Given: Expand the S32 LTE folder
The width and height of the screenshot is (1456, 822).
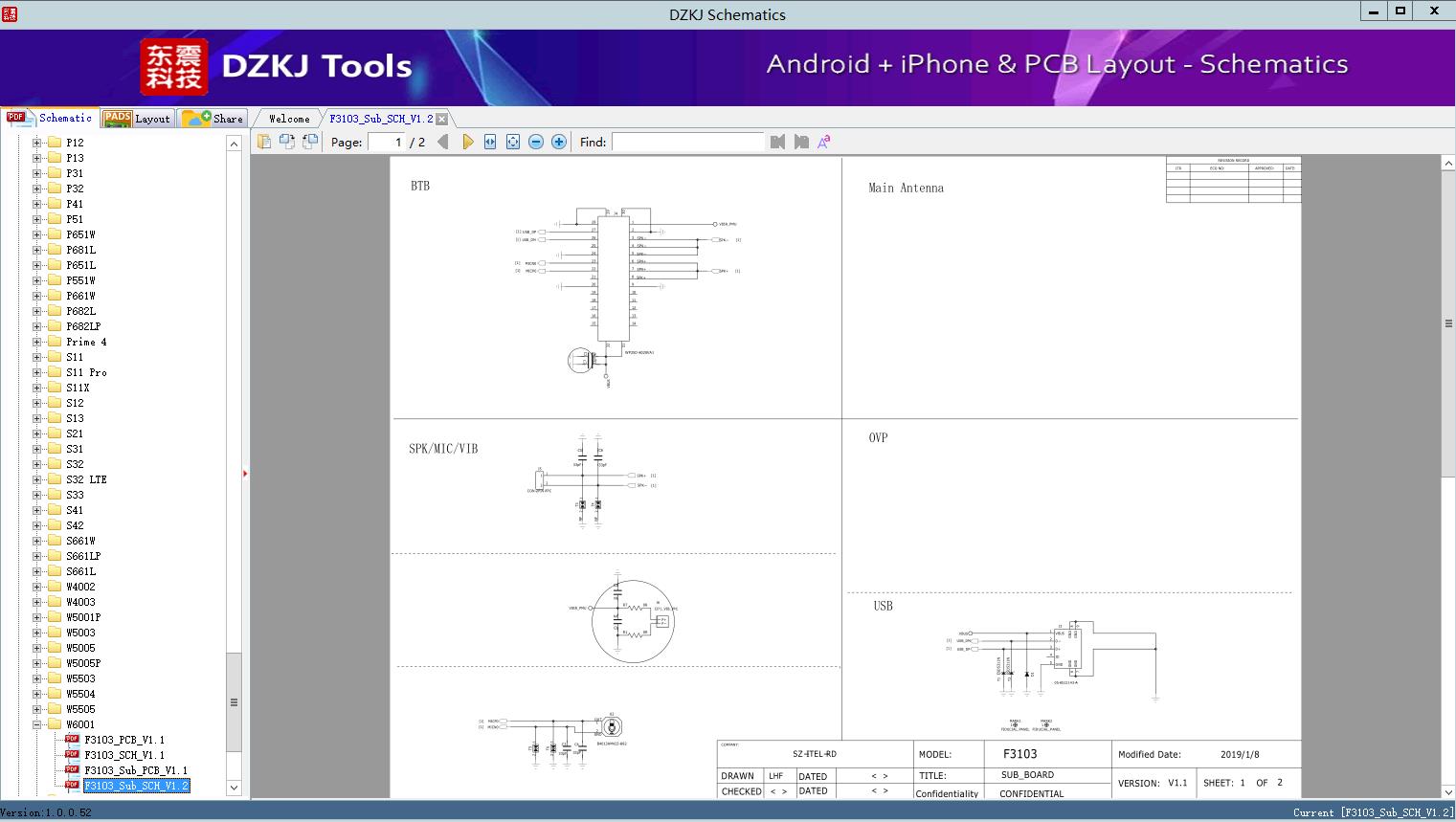Looking at the screenshot, I should (36, 479).
